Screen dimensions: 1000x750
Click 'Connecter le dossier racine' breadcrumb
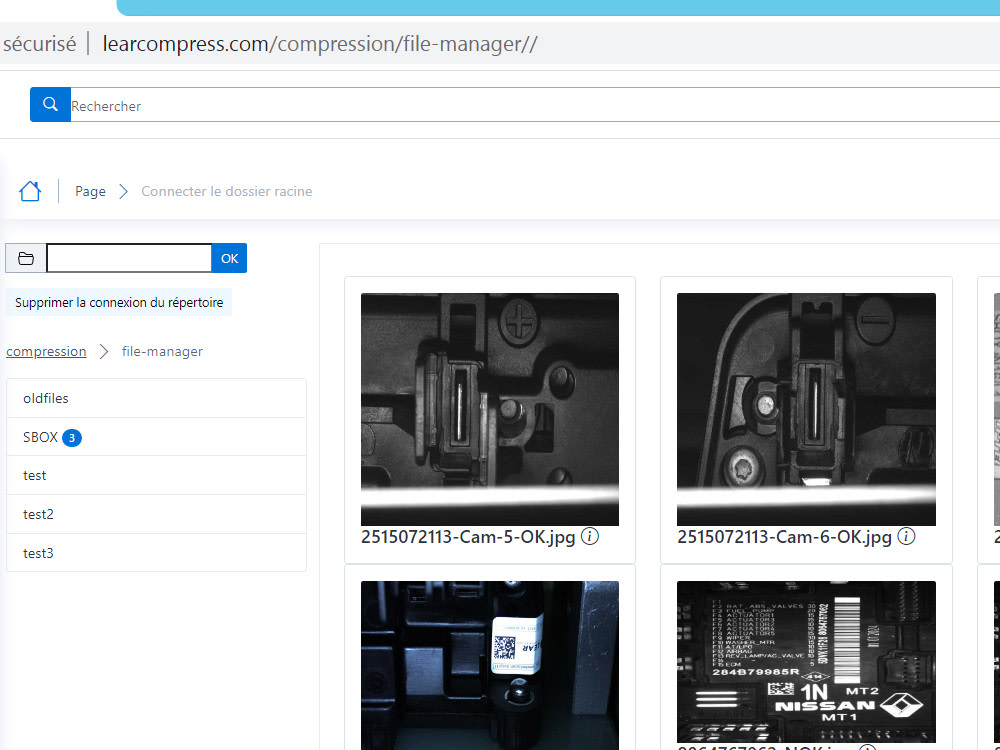point(226,191)
